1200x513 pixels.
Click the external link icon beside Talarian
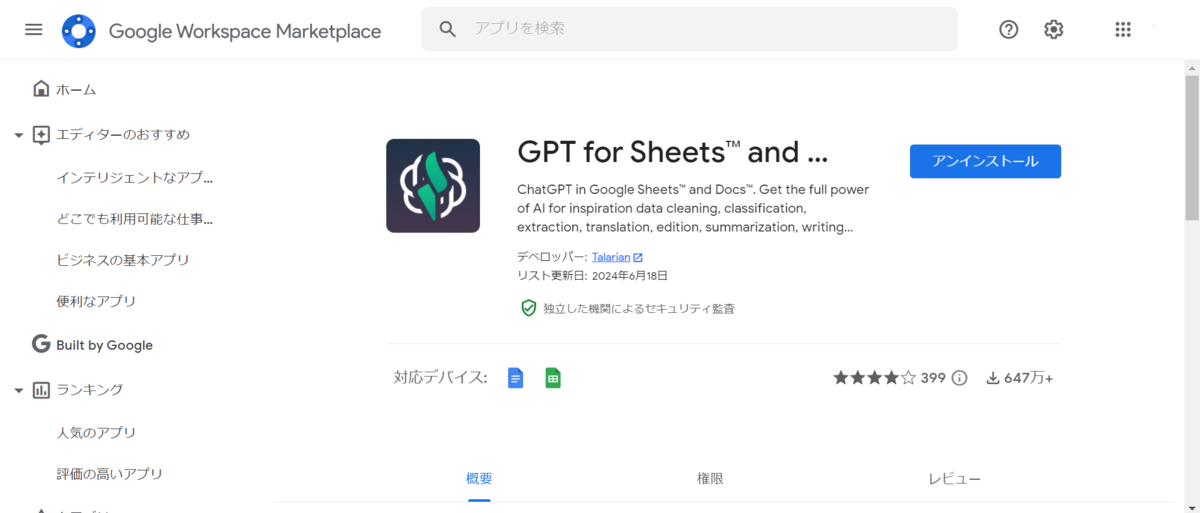tap(638, 257)
